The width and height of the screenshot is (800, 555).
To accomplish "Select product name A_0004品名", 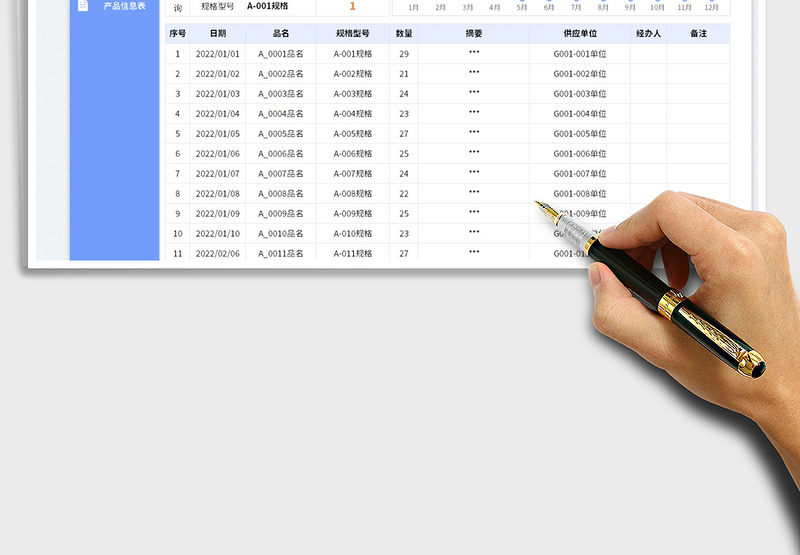I will (281, 114).
